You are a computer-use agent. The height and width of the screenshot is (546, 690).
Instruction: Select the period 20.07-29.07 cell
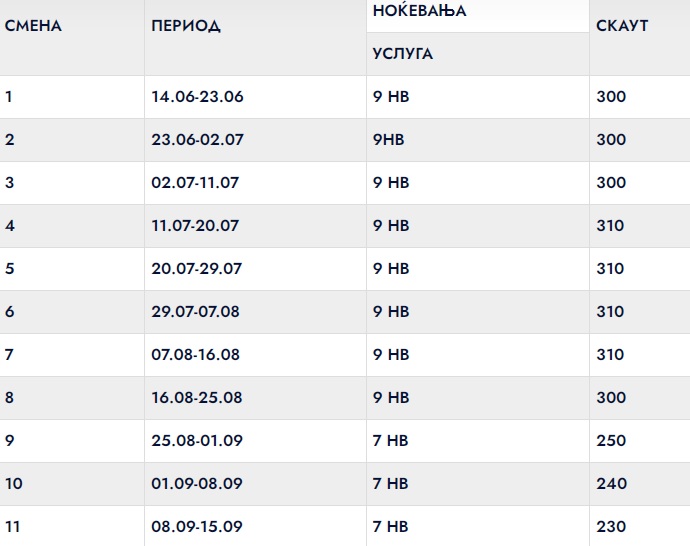[197, 269]
